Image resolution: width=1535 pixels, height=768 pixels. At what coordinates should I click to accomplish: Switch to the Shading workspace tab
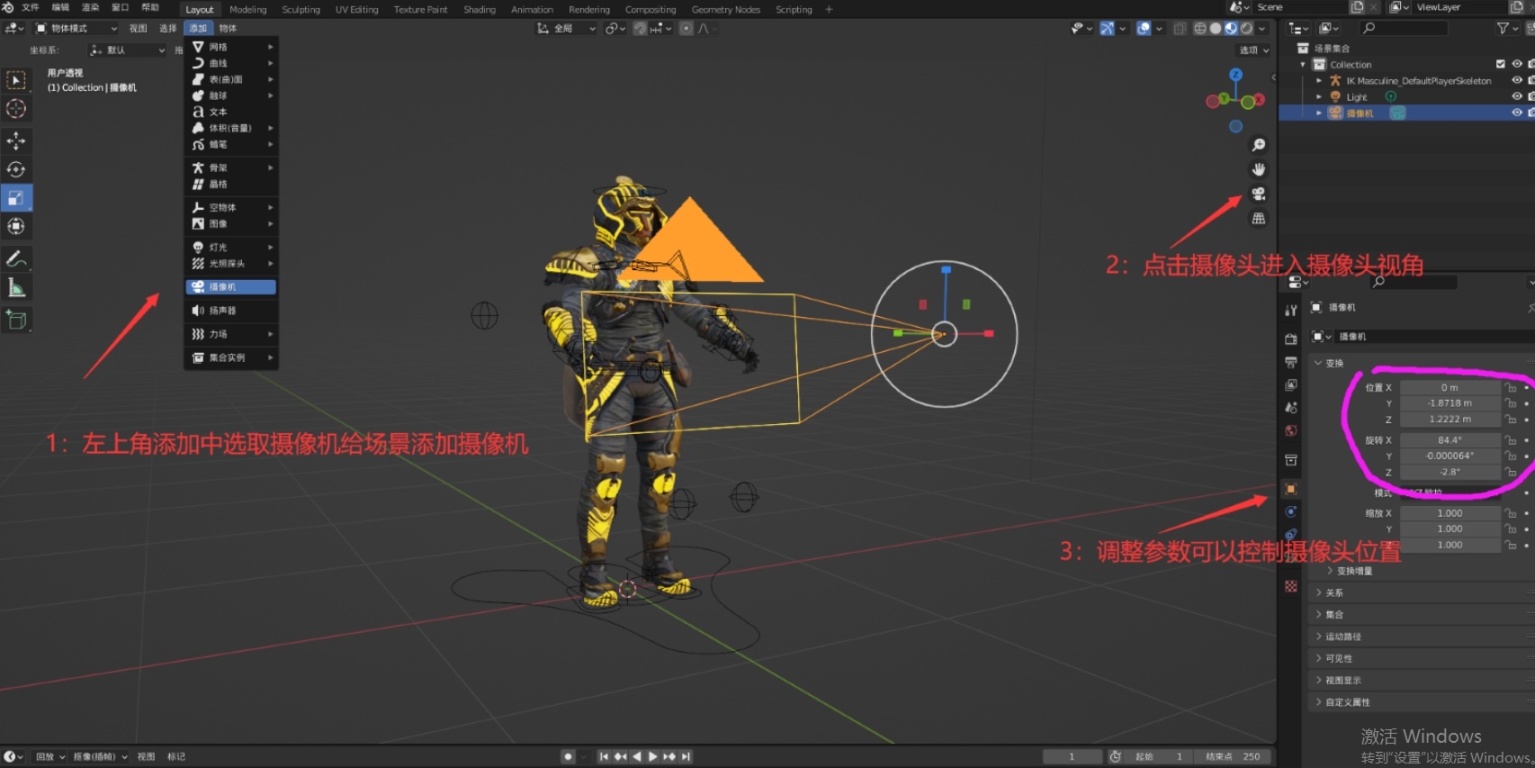(x=479, y=9)
